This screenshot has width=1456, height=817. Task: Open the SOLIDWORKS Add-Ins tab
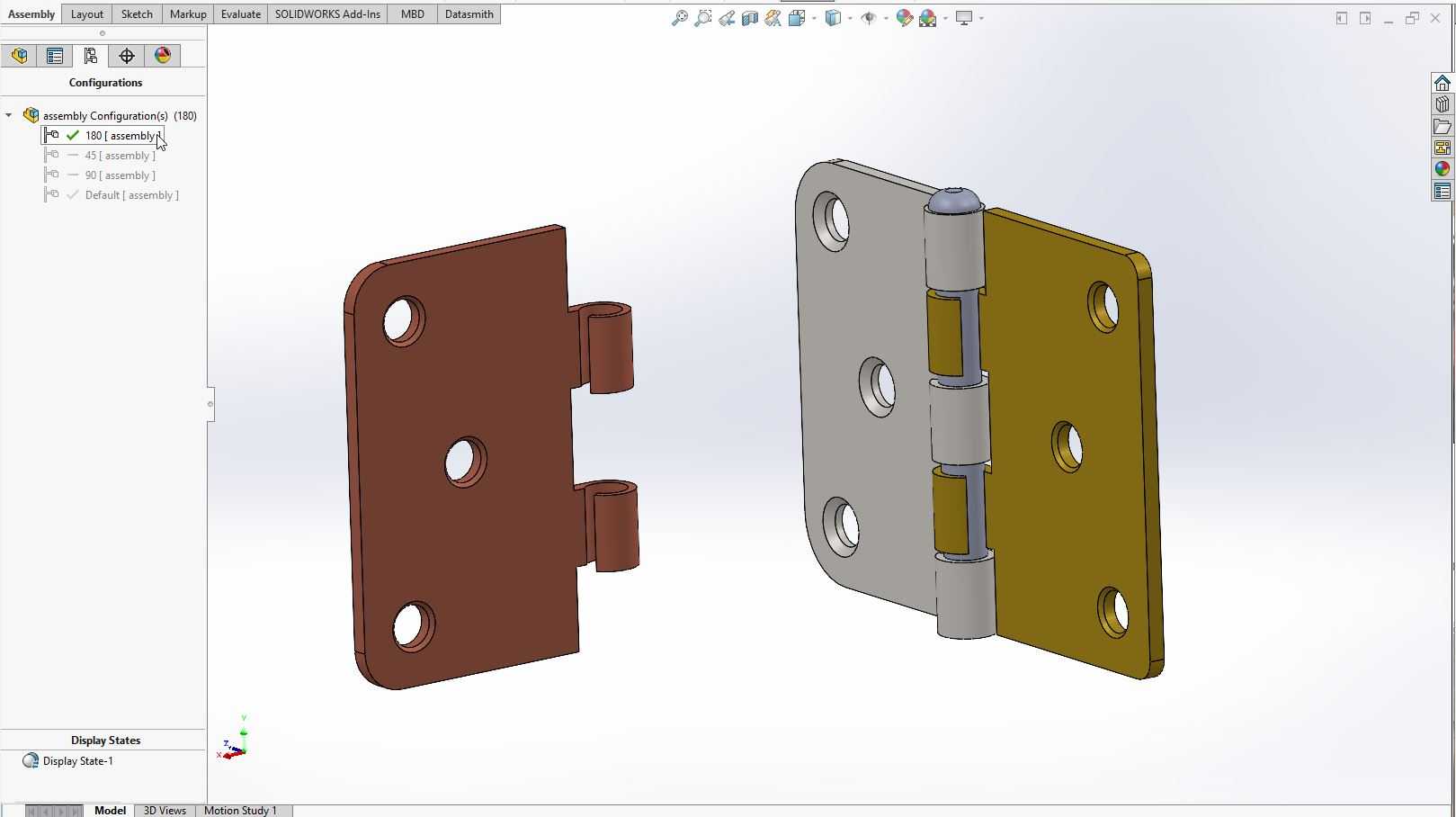pyautogui.click(x=327, y=14)
